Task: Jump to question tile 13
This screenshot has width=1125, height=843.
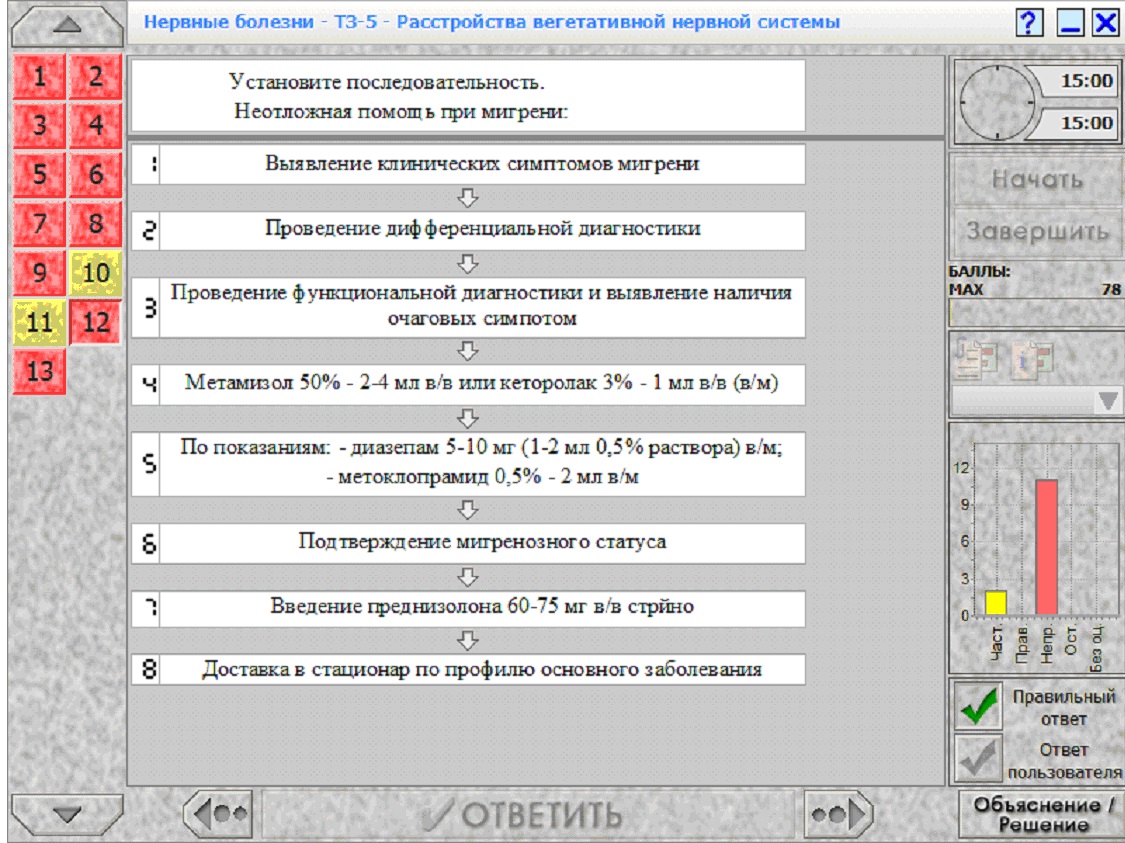Action: click(x=39, y=371)
